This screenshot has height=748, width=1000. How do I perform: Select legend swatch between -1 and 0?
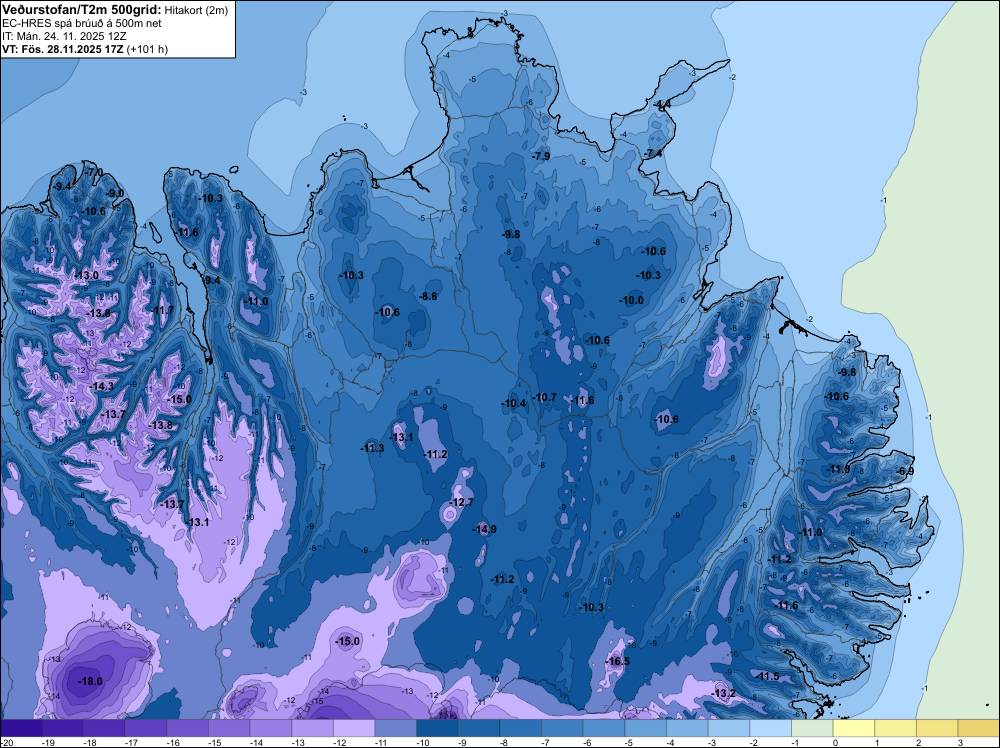tap(812, 728)
